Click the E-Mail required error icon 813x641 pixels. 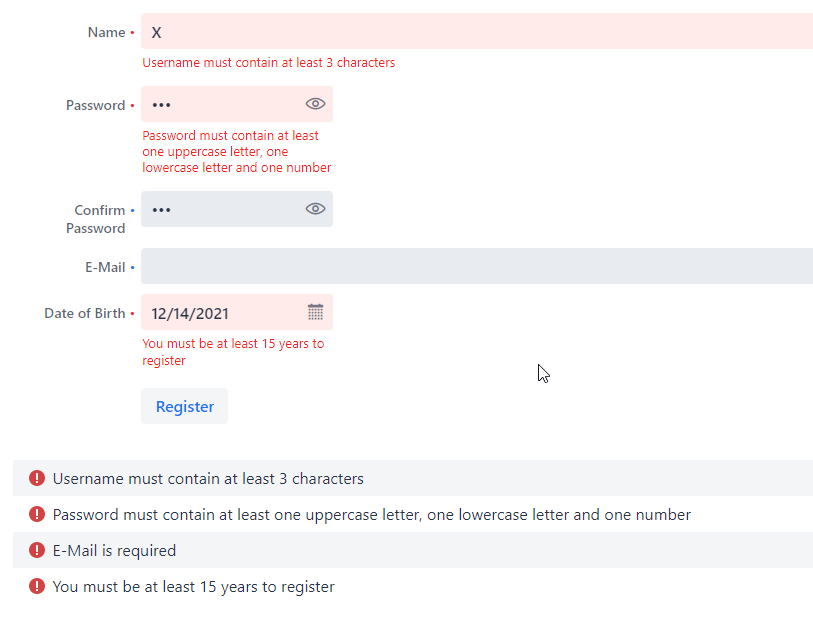37,550
